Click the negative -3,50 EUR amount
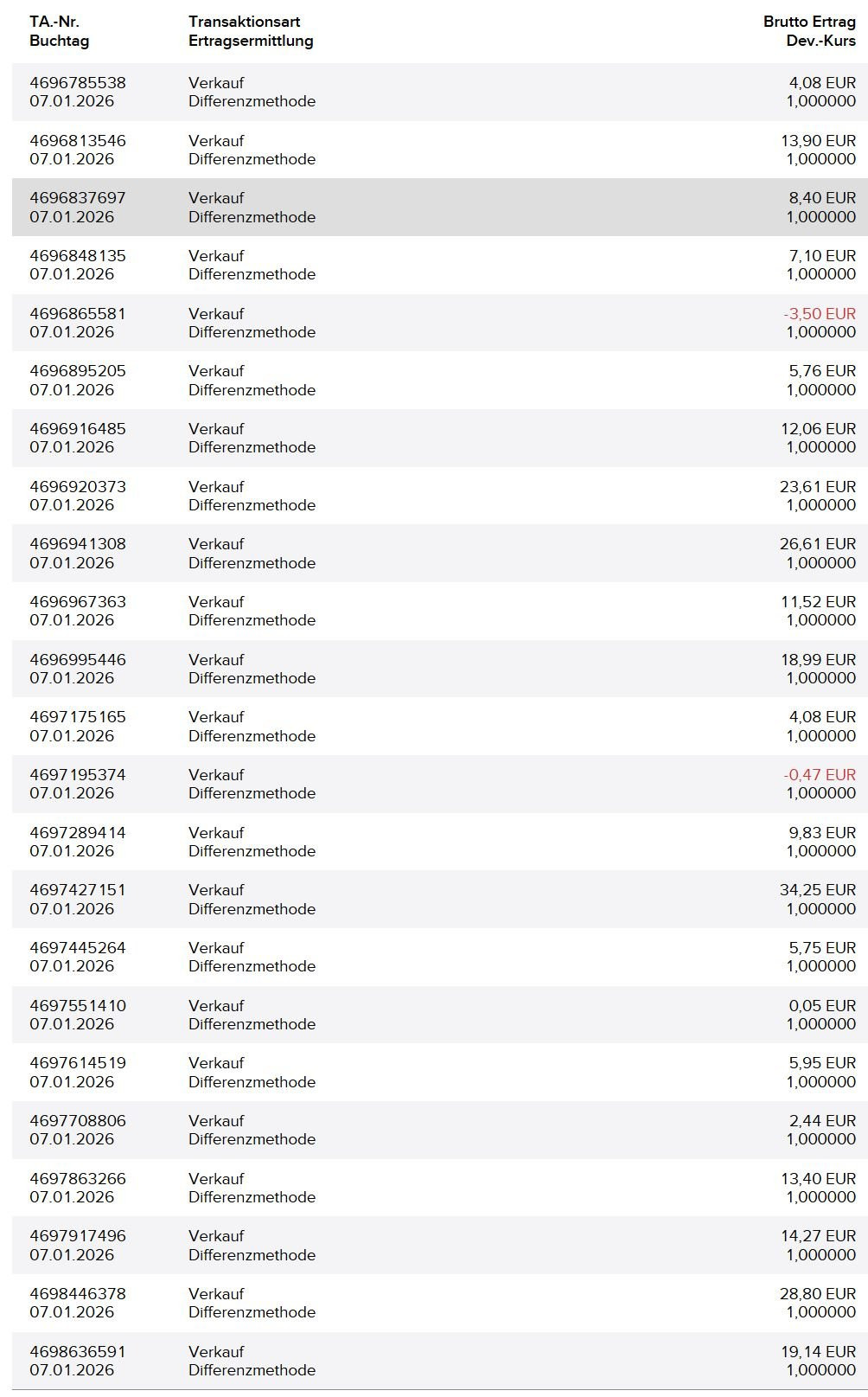Image resolution: width=868 pixels, height=1397 pixels. pyautogui.click(x=819, y=314)
